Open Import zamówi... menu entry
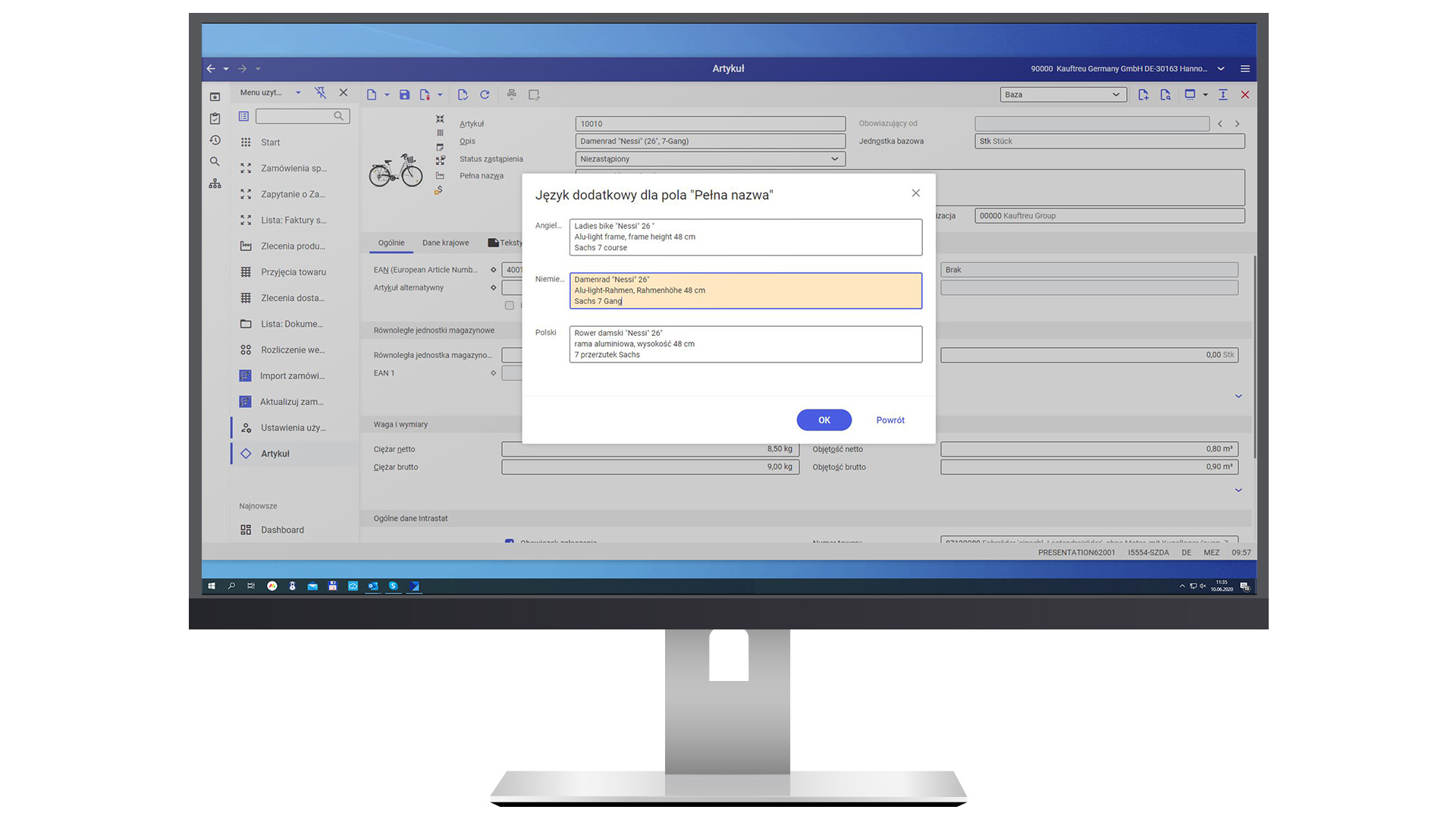This screenshot has height=819, width=1456. point(294,376)
